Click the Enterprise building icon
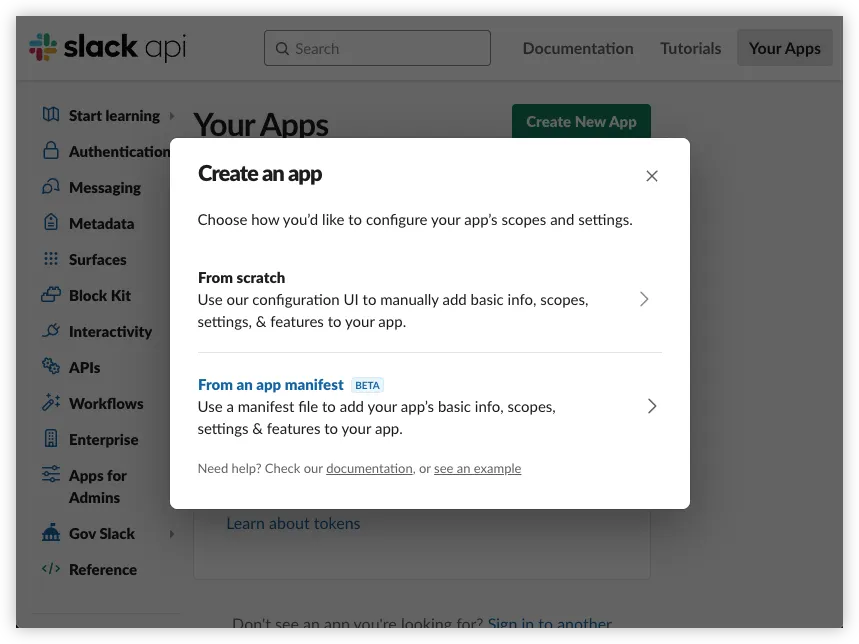 (x=51, y=439)
